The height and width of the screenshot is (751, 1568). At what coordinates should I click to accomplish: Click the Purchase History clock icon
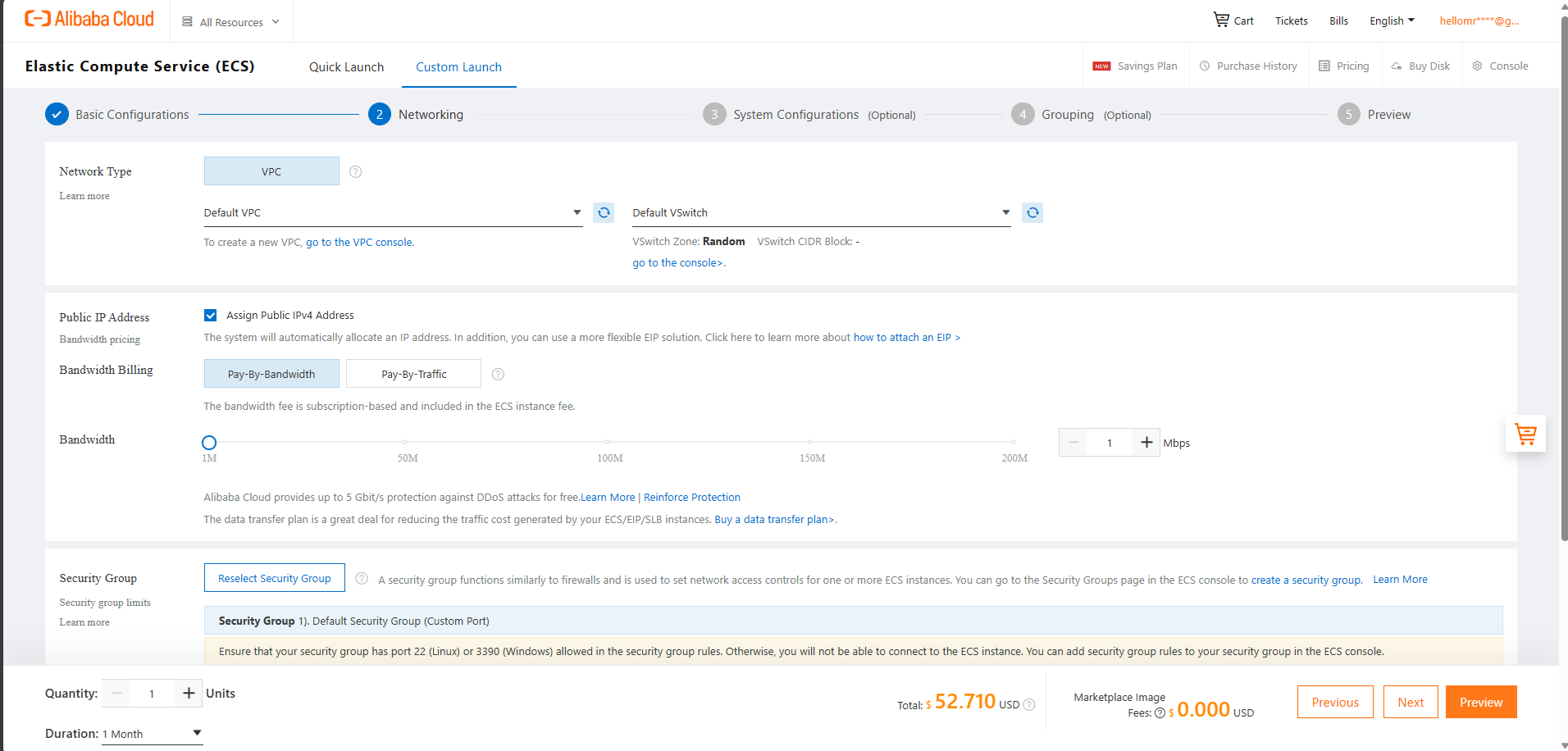pyautogui.click(x=1205, y=66)
